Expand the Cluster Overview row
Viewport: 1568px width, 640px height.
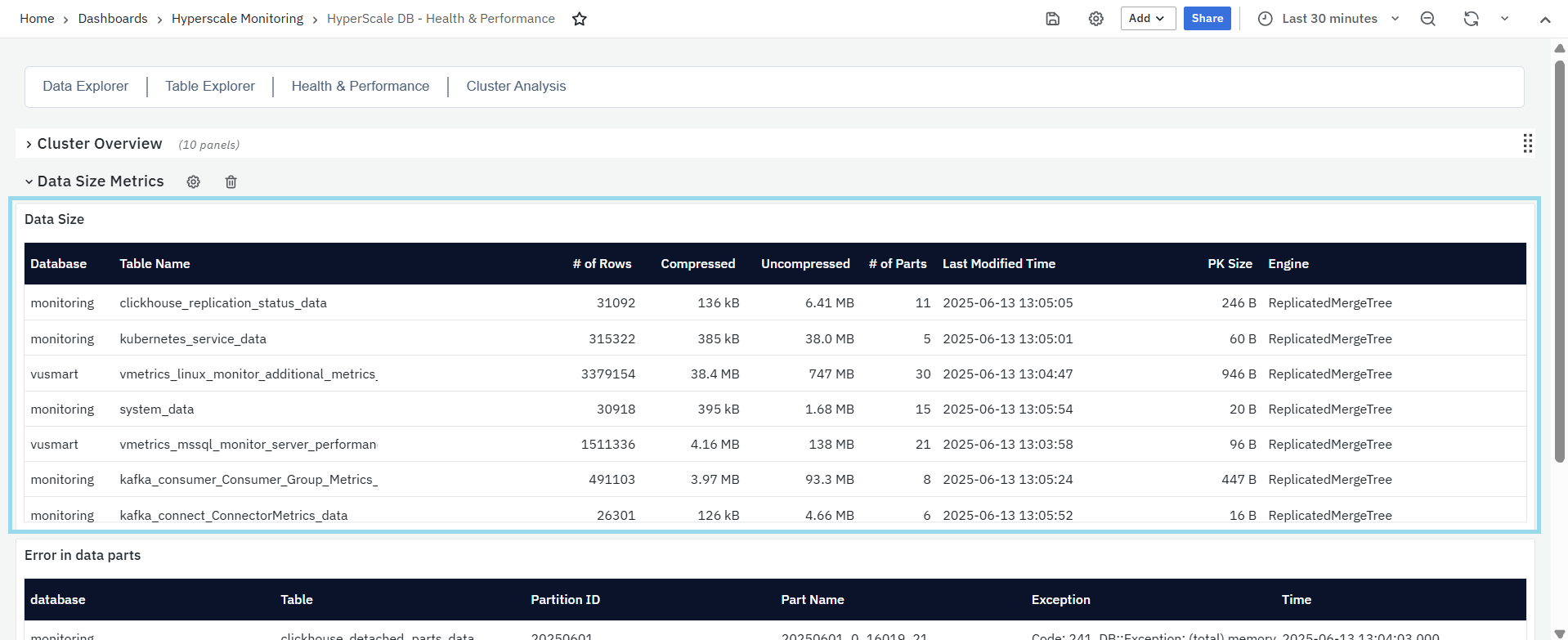[x=29, y=145]
